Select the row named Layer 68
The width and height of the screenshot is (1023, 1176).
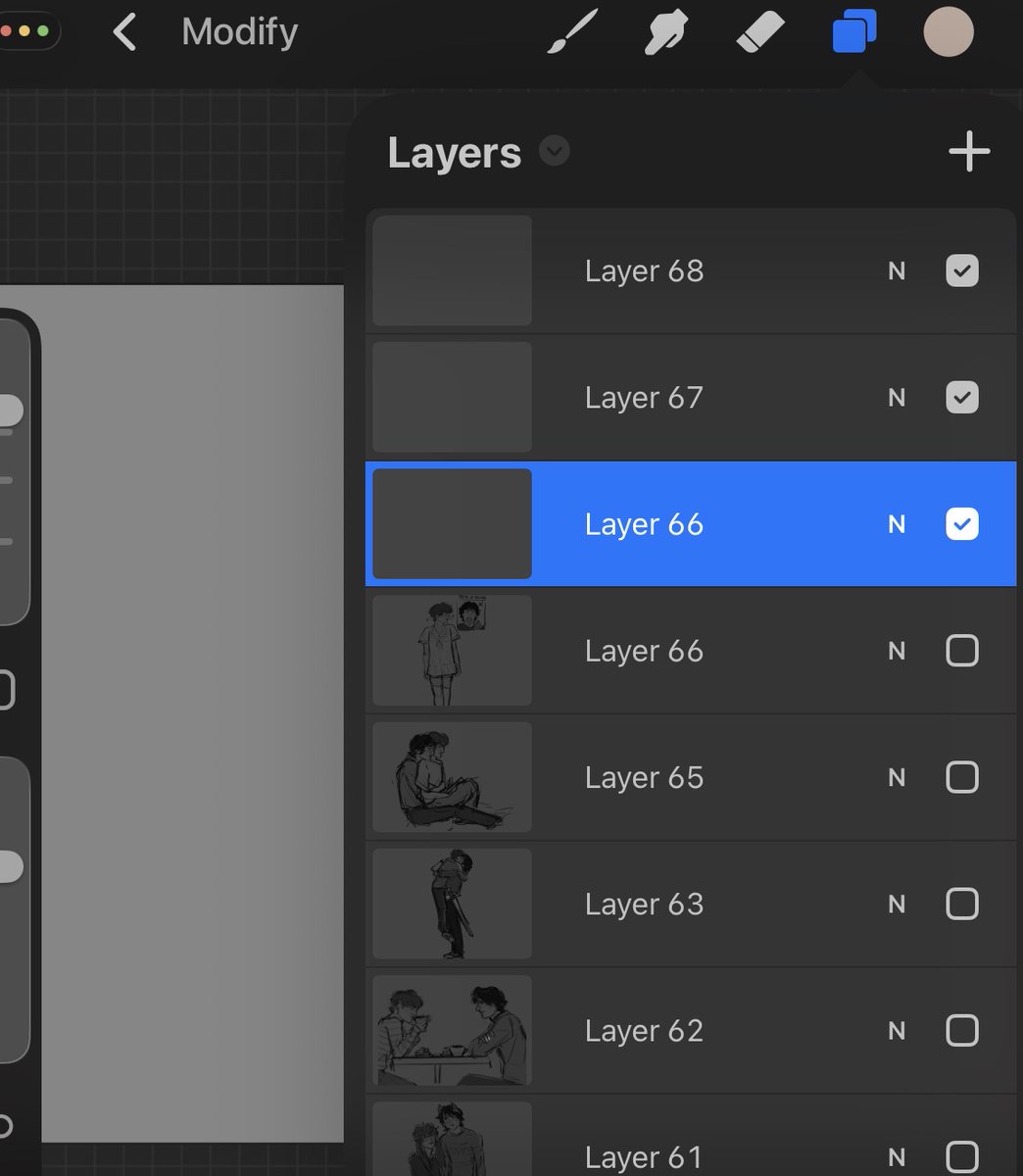tap(691, 270)
